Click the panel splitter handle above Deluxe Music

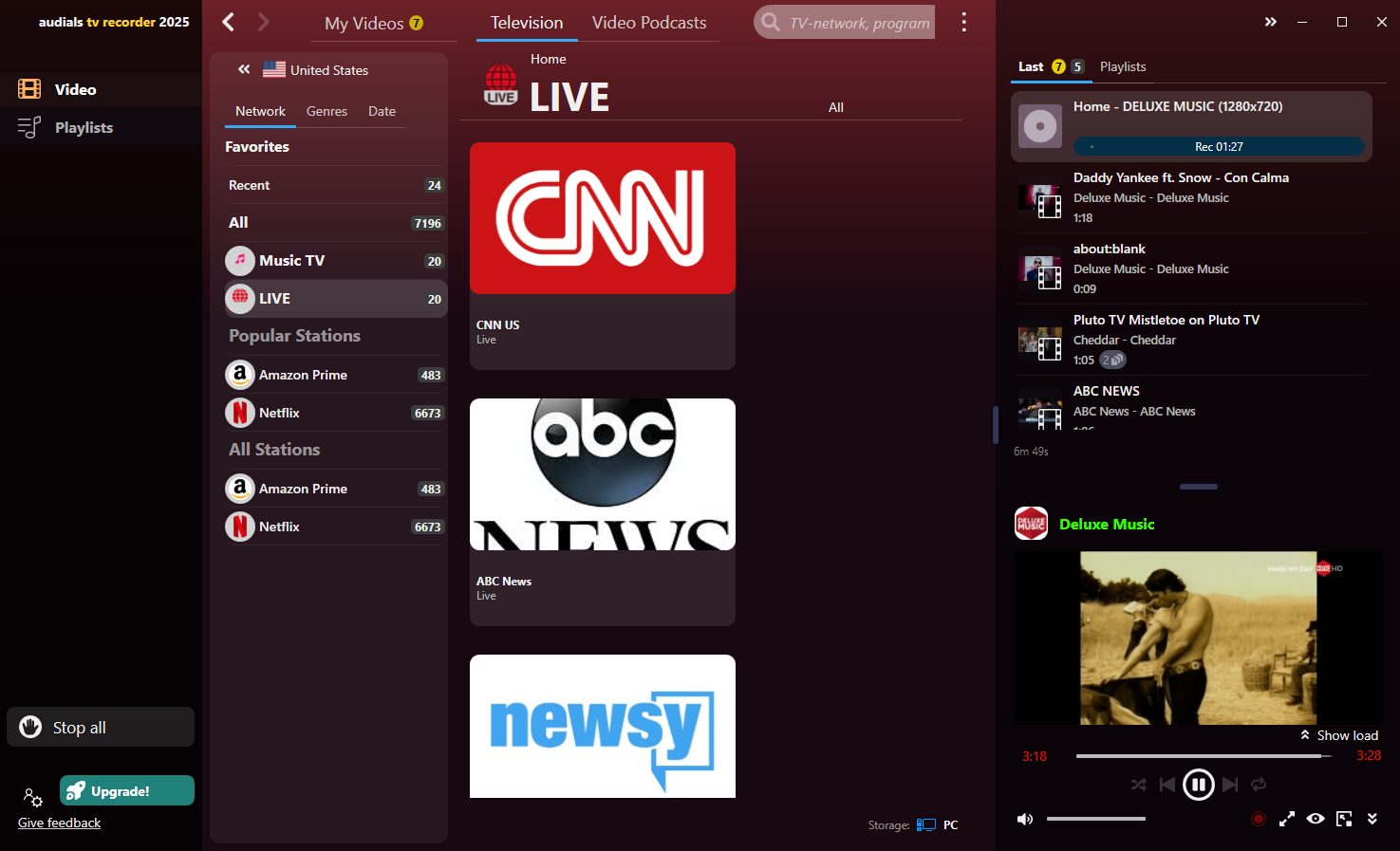point(1198,487)
